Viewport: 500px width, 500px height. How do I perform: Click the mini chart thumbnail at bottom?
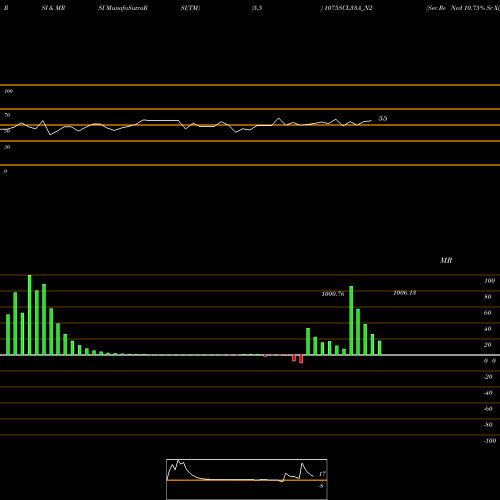[247, 479]
